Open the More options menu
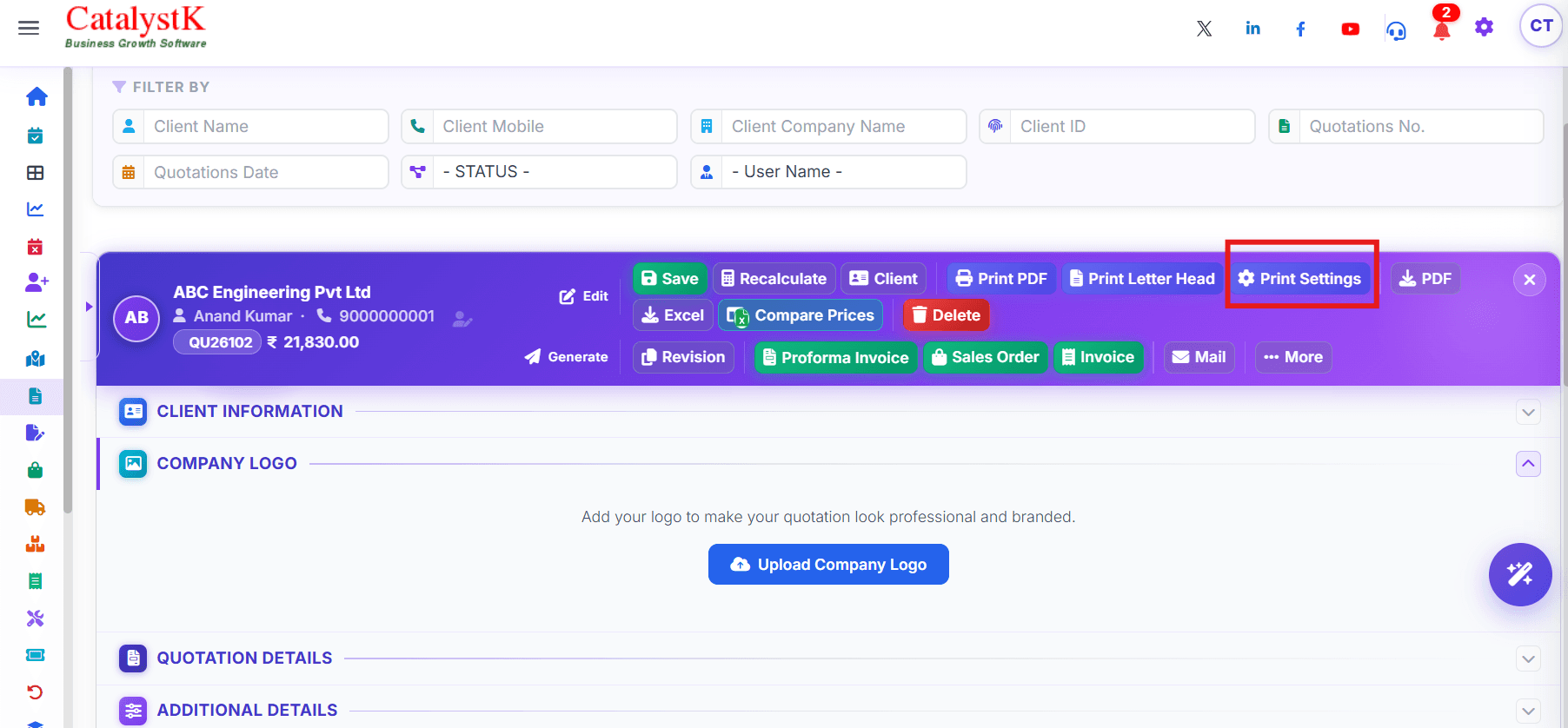This screenshot has height=728, width=1568. pyautogui.click(x=1293, y=357)
